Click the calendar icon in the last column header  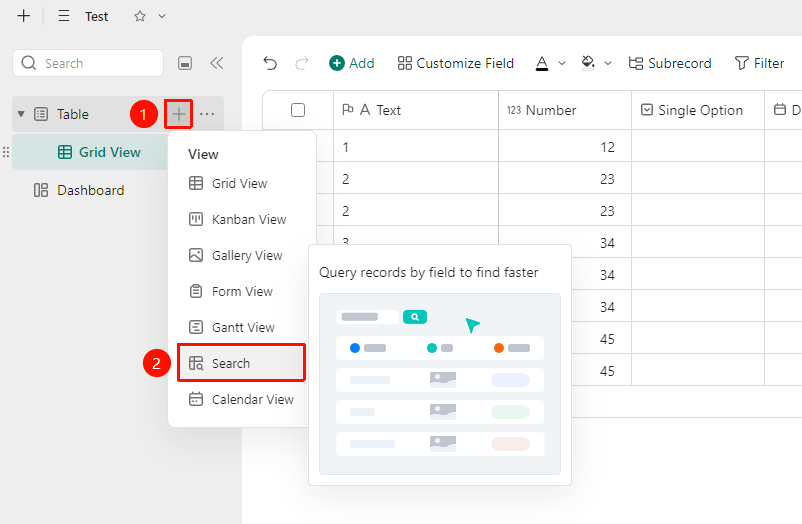tap(779, 110)
